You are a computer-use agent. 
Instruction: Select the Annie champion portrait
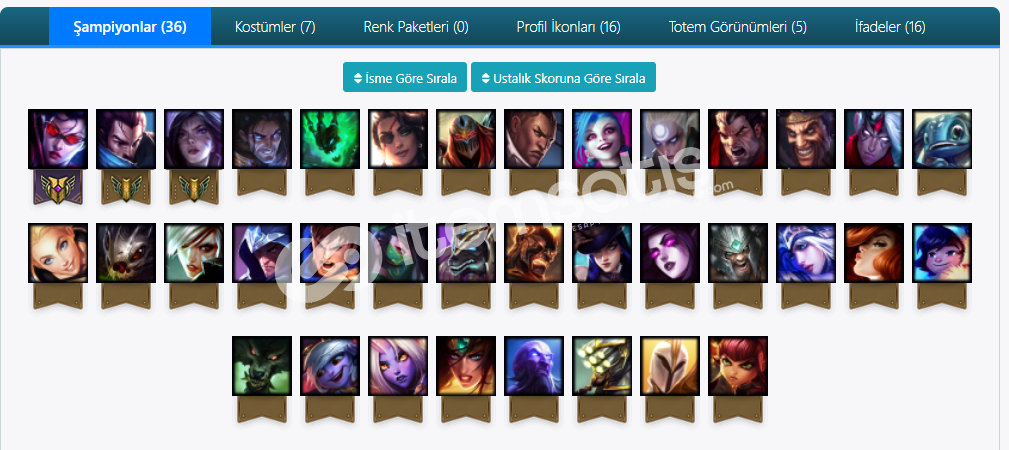pos(738,366)
